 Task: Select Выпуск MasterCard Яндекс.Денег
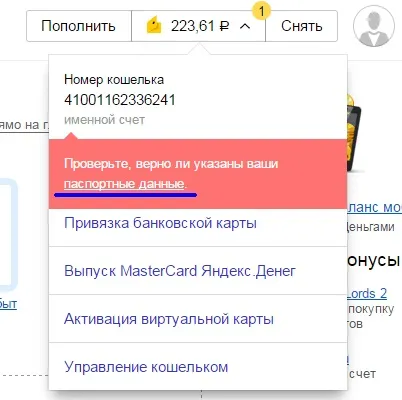(x=198, y=271)
